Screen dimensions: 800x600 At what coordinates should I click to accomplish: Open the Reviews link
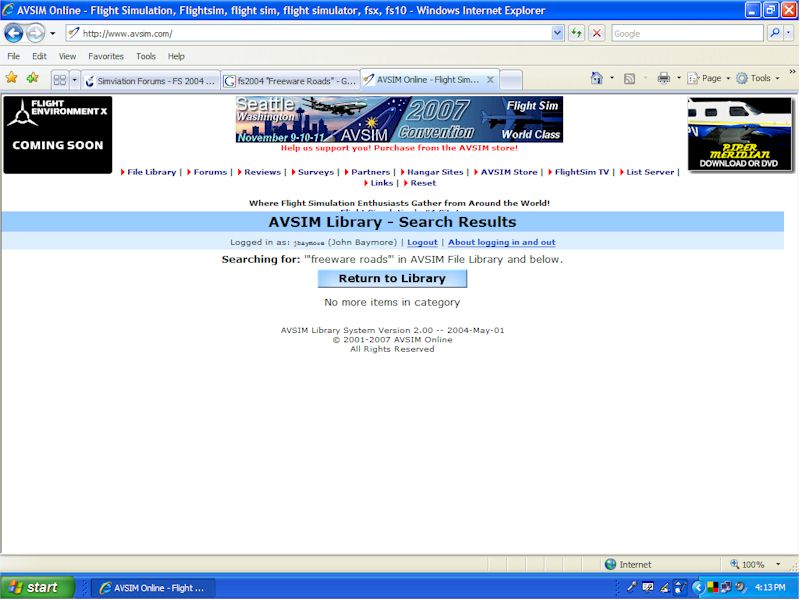262,172
